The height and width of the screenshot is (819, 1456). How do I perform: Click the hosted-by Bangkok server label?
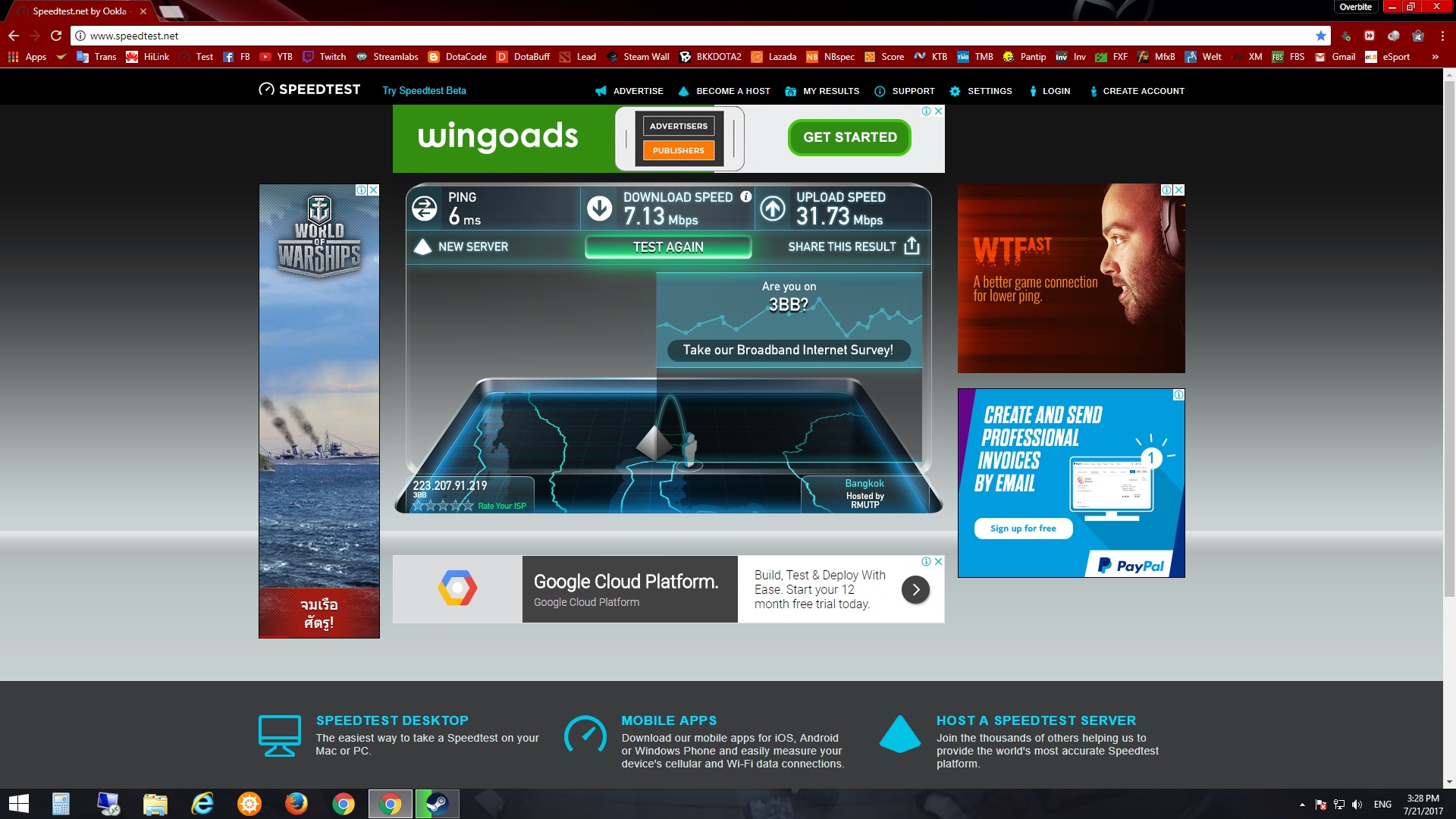coord(864,494)
